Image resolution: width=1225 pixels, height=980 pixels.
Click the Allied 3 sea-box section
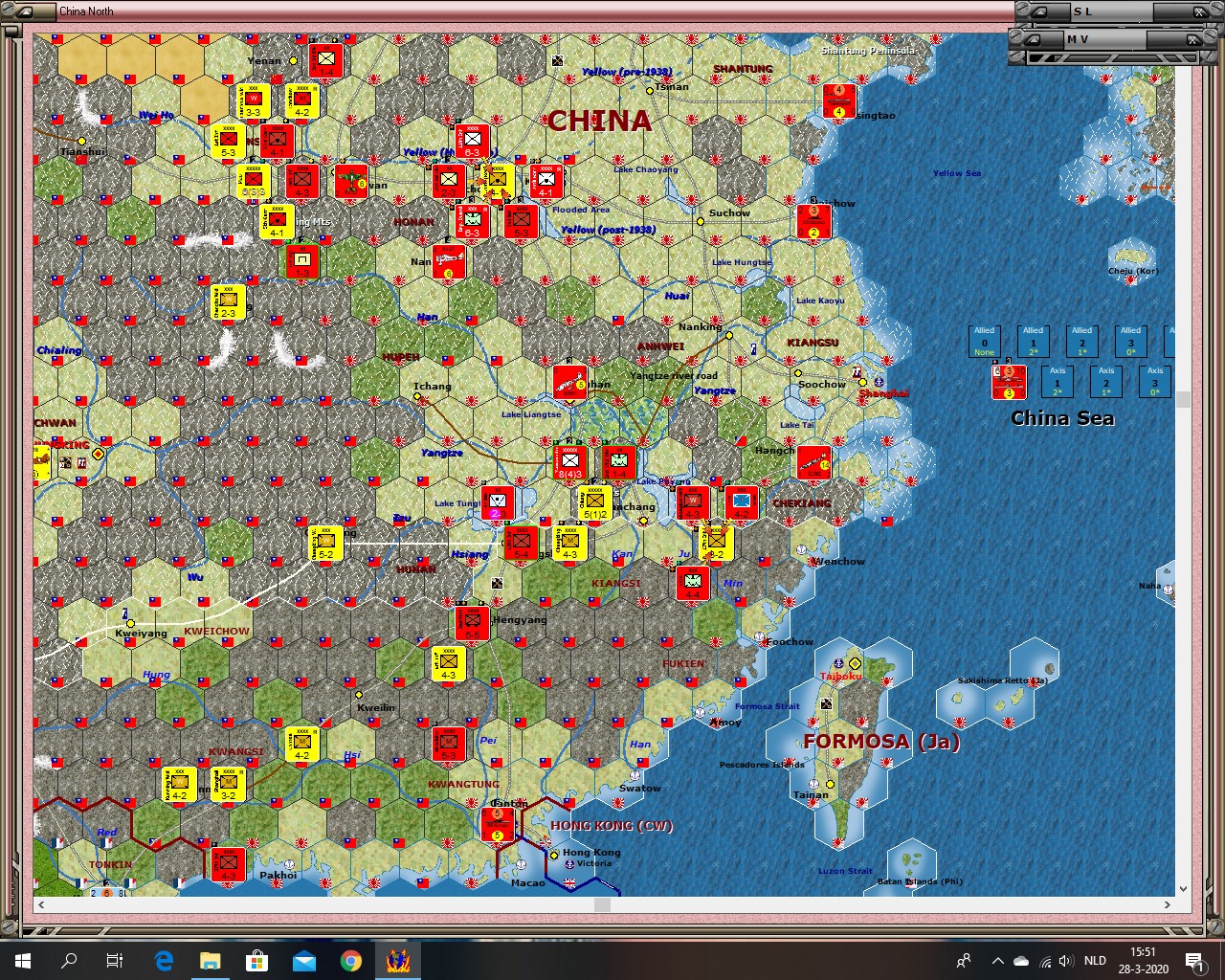click(1130, 342)
